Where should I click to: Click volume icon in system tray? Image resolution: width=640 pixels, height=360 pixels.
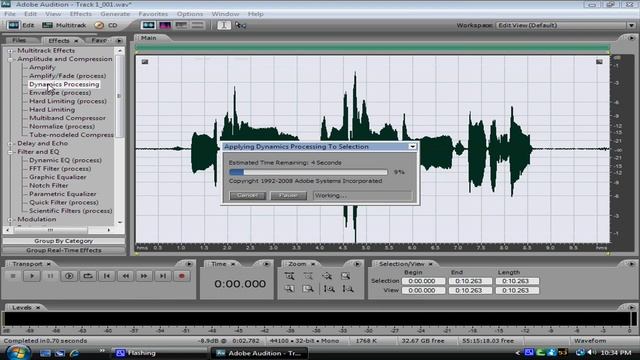pos(591,352)
